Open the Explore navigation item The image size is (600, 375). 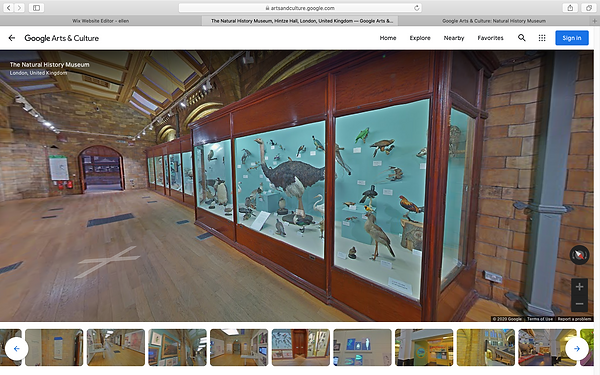[x=420, y=38]
